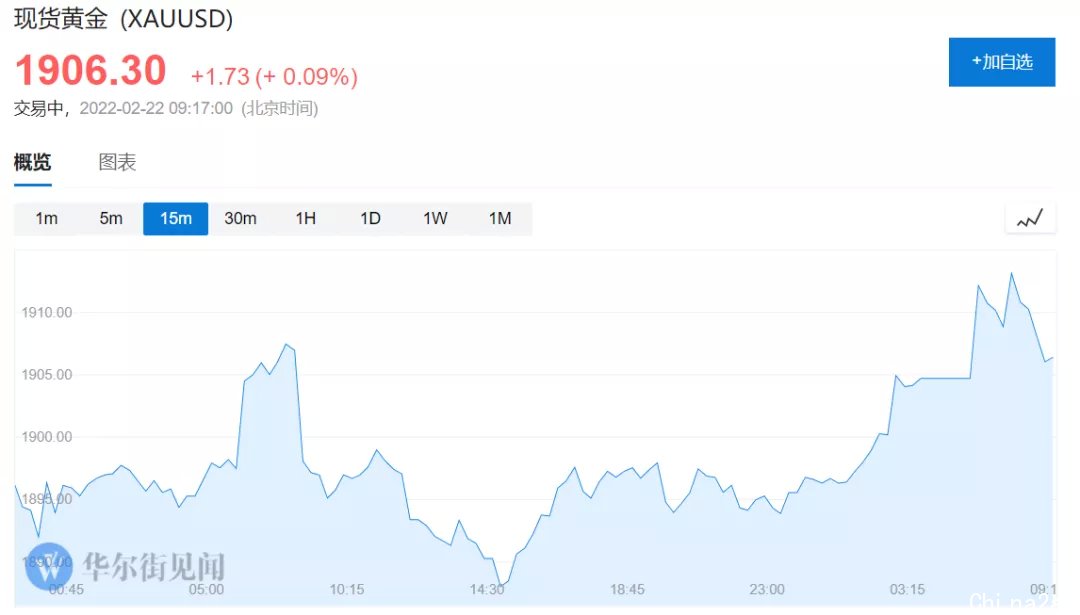The image size is (1080, 615).
Task: Select the 1H chart interval
Action: point(305,218)
